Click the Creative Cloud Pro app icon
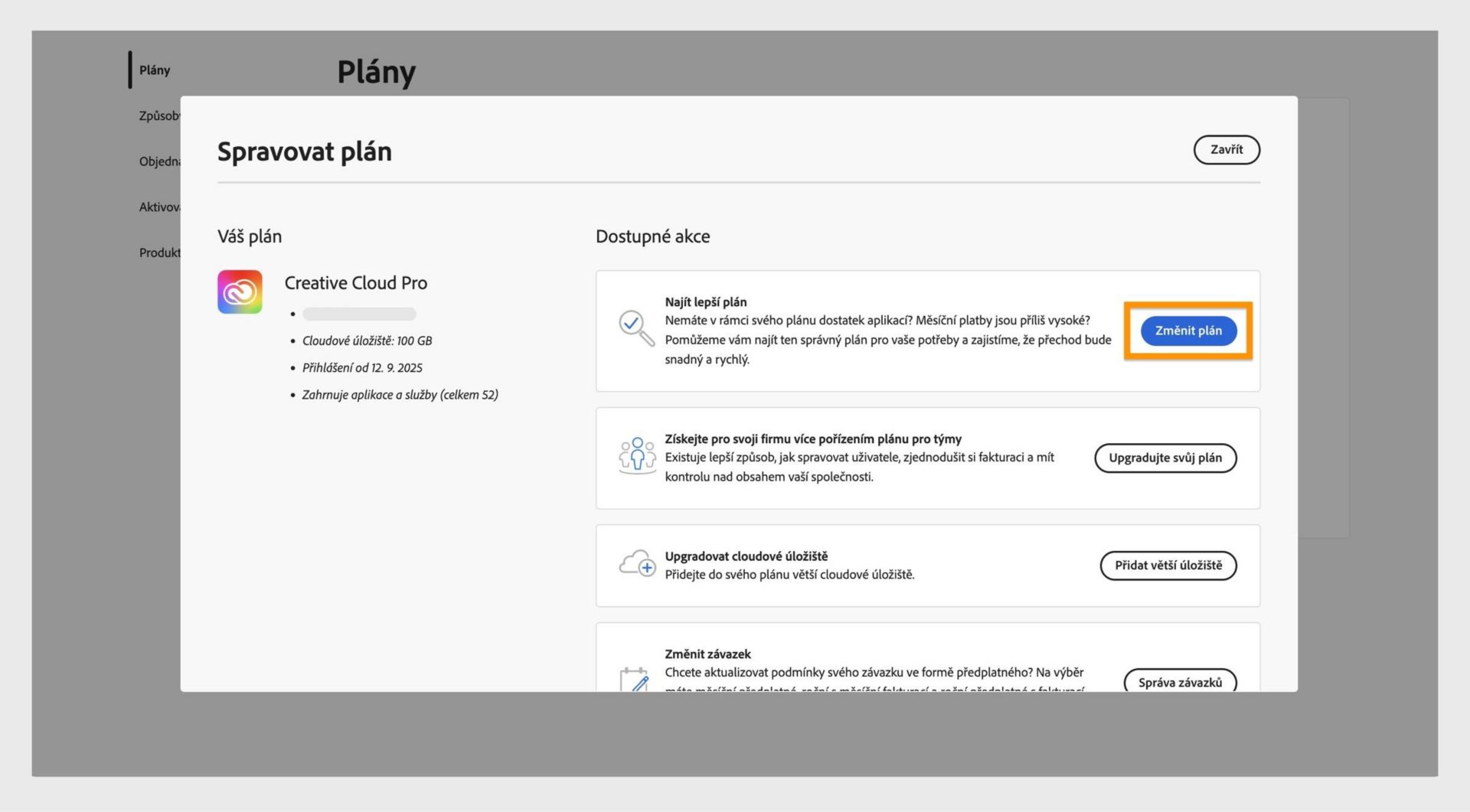This screenshot has height=812, width=1470. (x=240, y=292)
